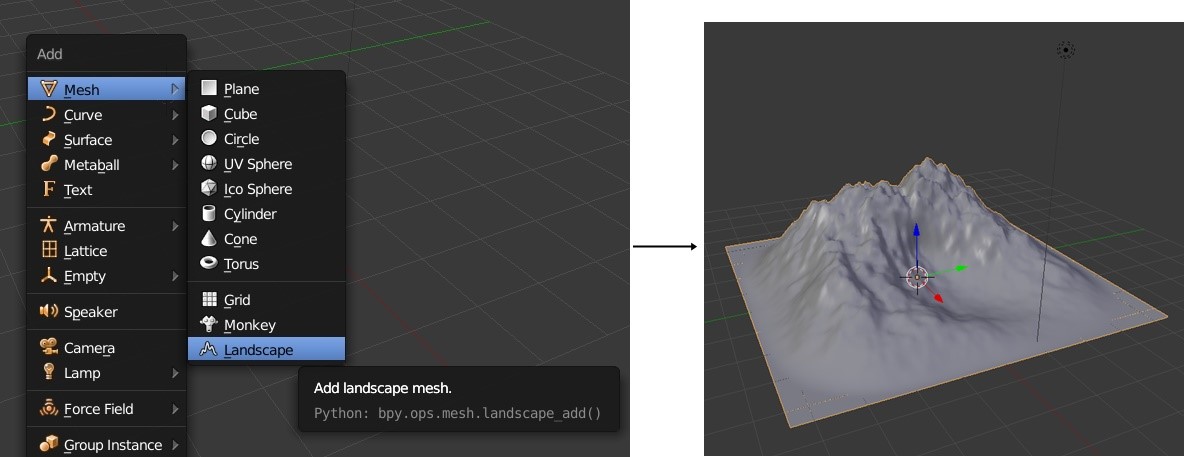The height and width of the screenshot is (457, 1184).
Task: Add a Torus mesh
Action: point(267,264)
